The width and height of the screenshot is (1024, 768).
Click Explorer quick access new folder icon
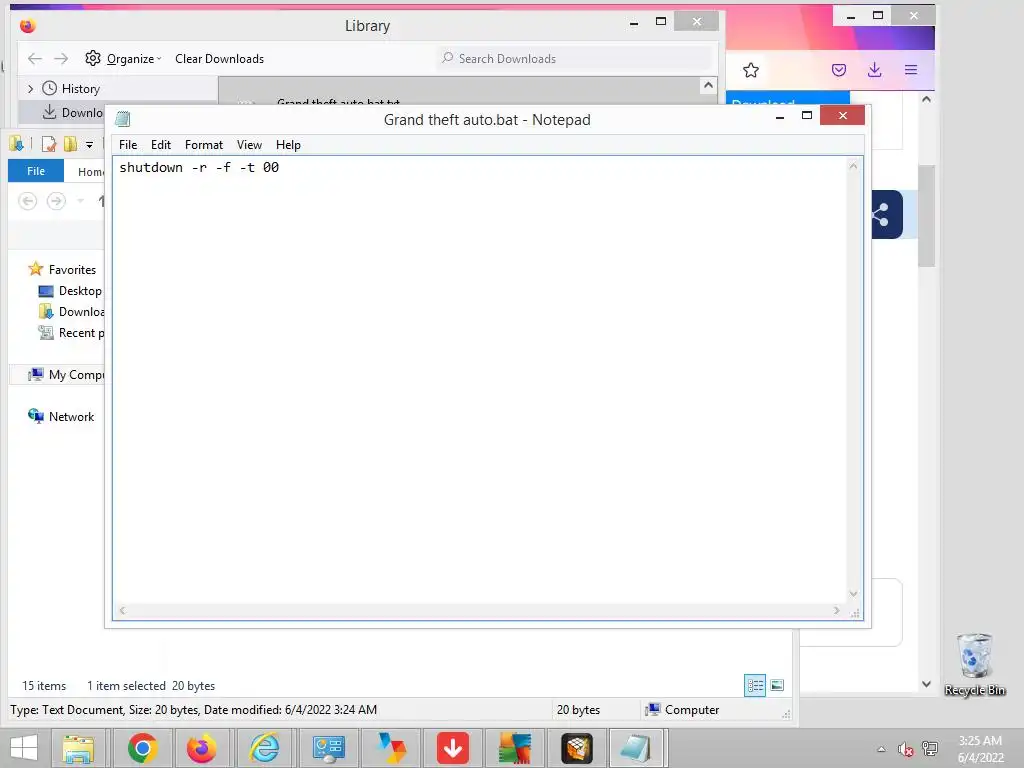[70, 144]
